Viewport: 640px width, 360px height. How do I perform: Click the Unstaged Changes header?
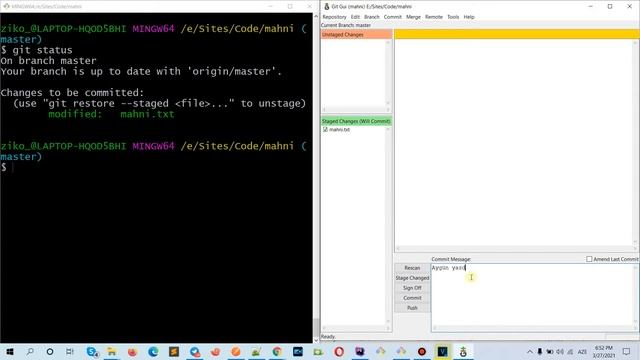356,35
